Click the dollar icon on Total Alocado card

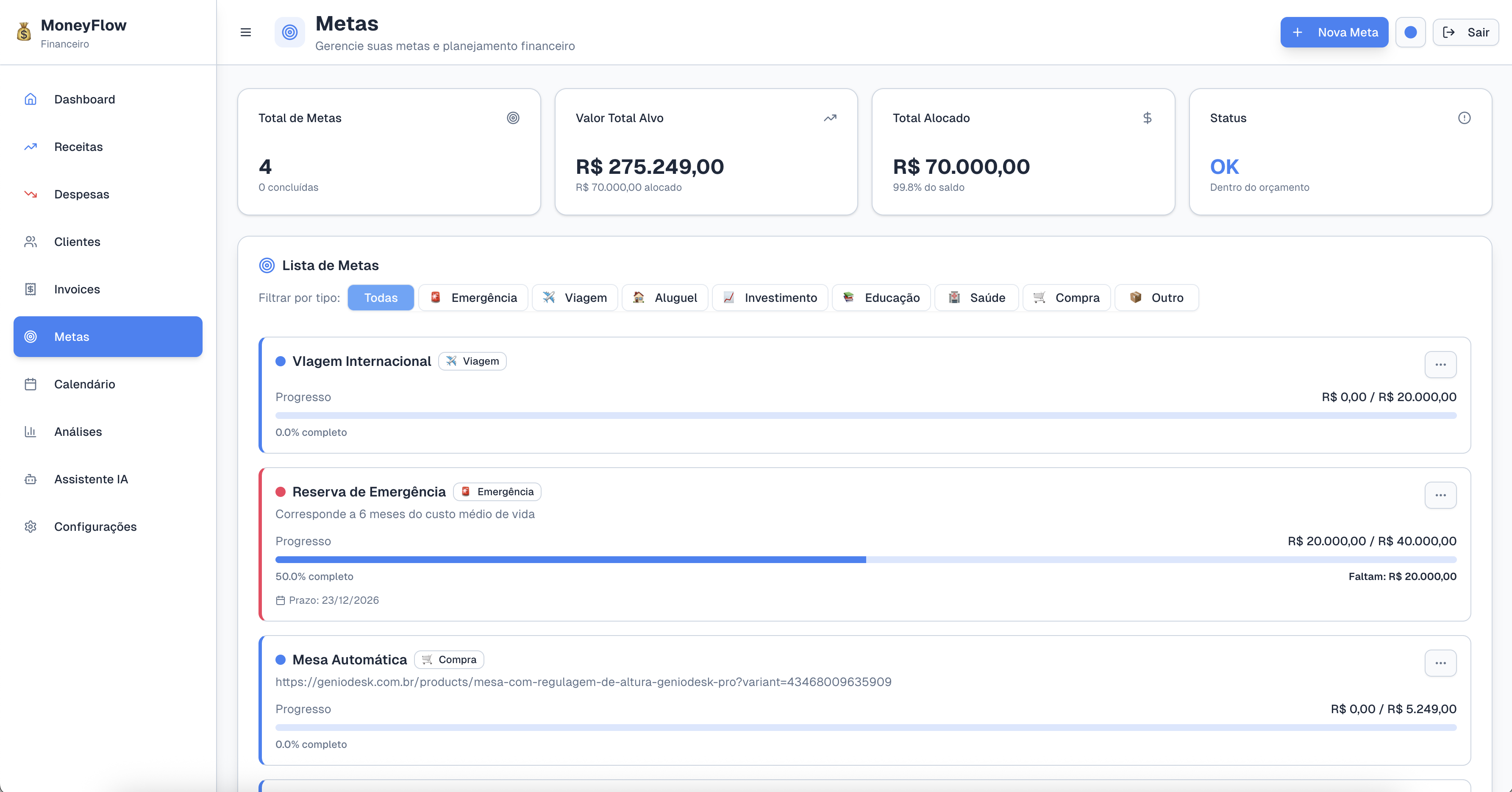1147,118
